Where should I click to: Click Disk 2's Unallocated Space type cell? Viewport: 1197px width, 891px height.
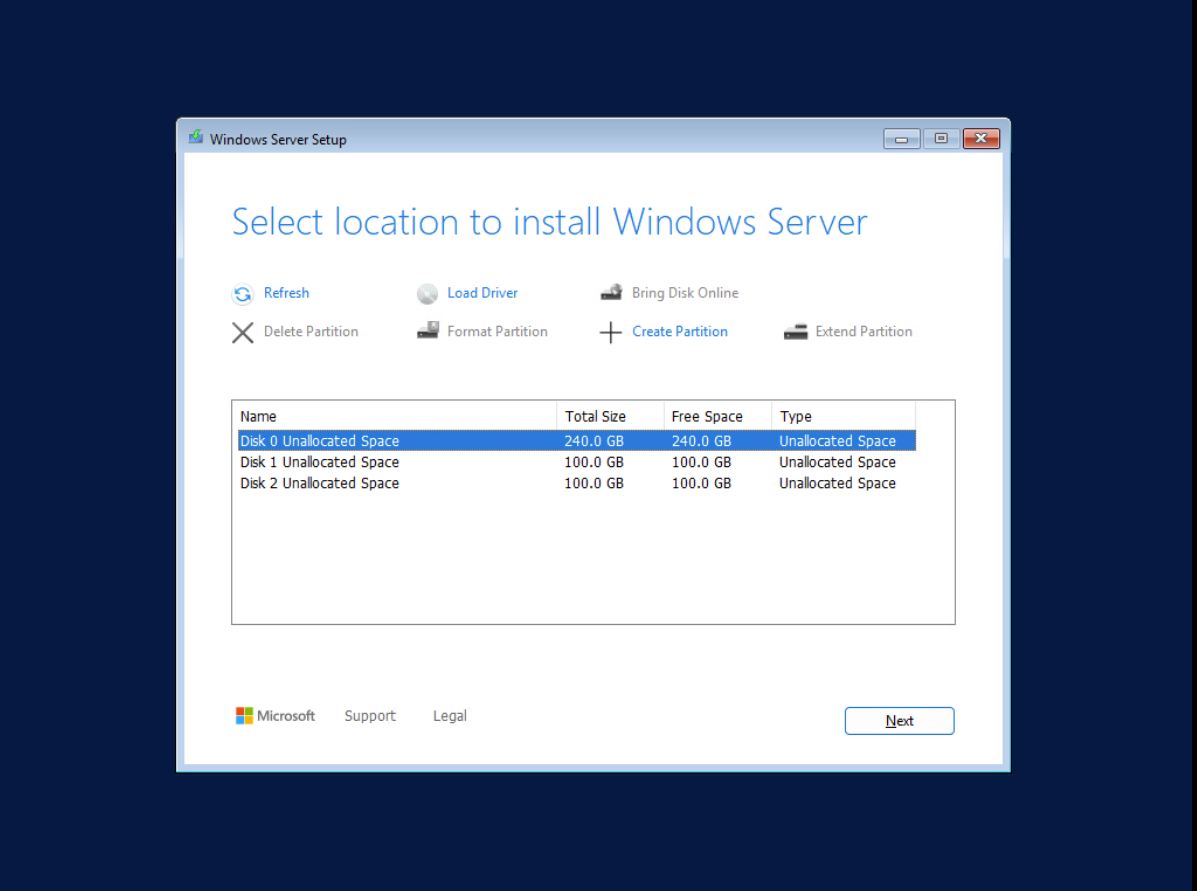(837, 483)
